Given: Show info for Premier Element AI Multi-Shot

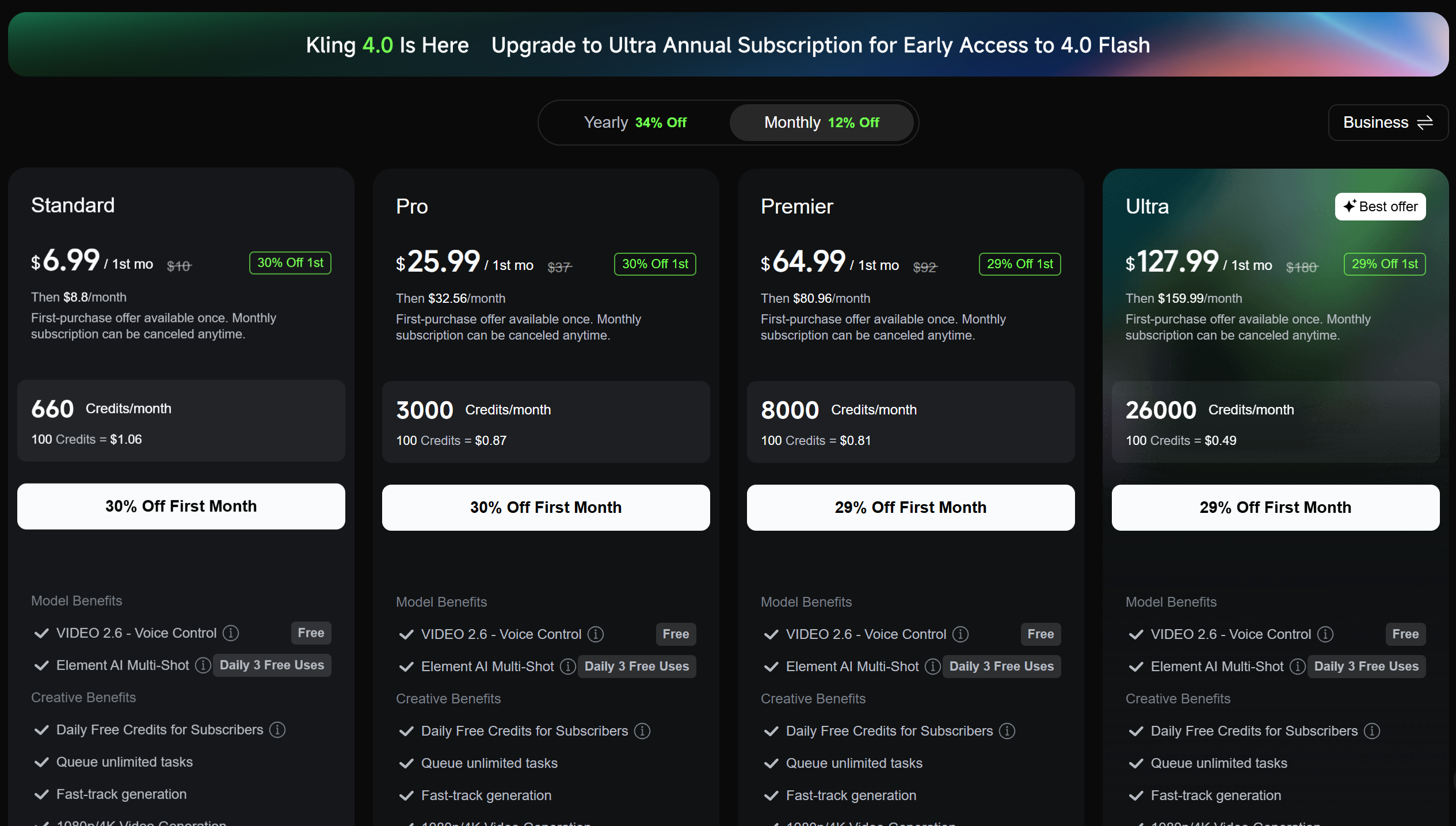Looking at the screenshot, I should tap(933, 667).
